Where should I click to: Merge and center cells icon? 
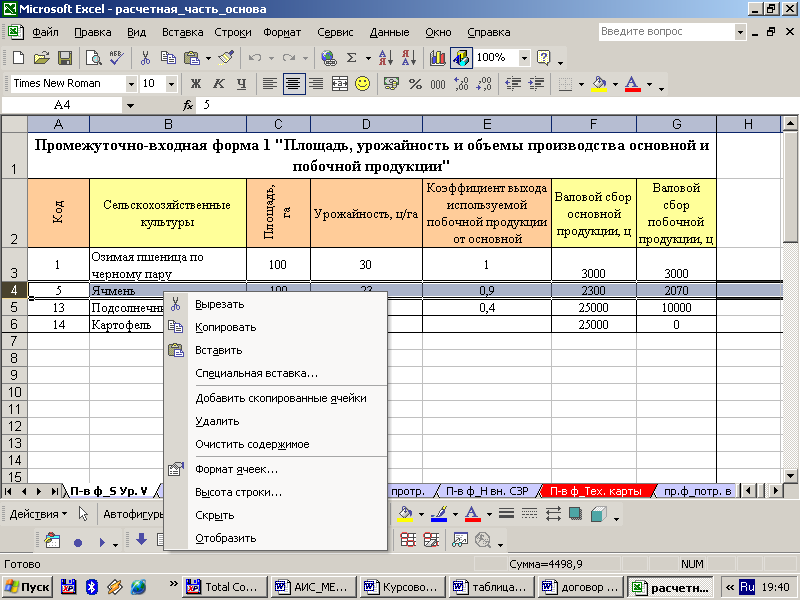coord(339,84)
